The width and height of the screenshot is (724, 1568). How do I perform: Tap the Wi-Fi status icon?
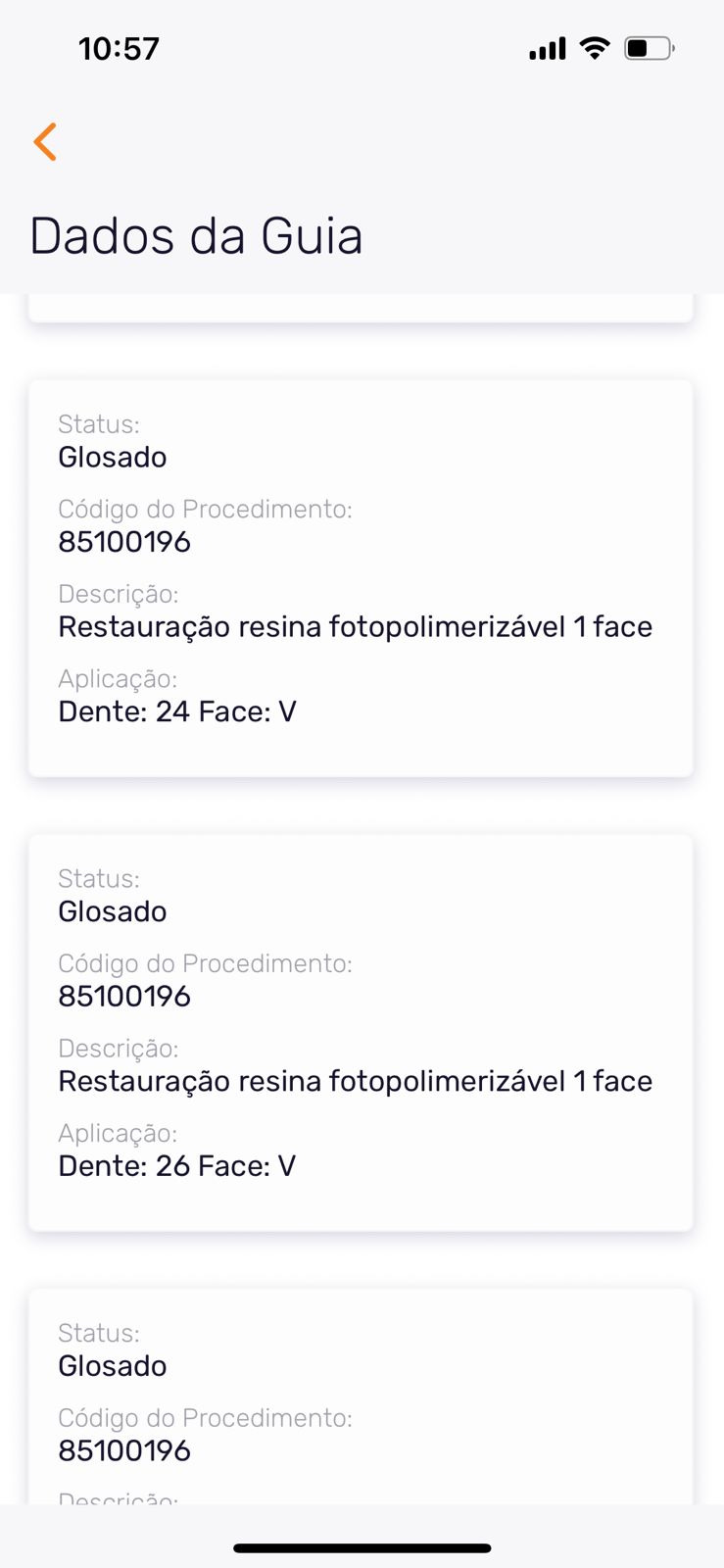[x=594, y=47]
